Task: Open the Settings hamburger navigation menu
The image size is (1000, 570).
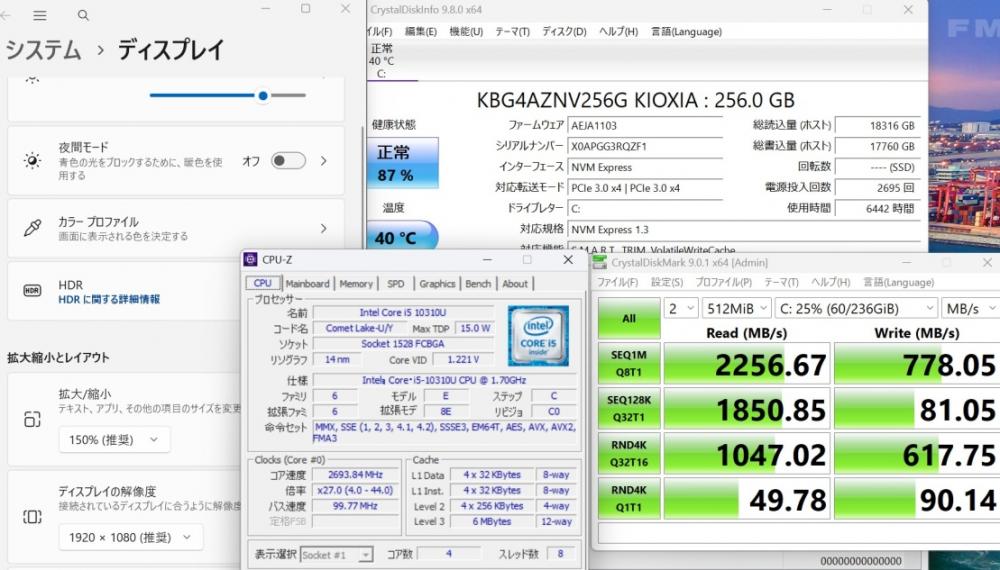Action: pos(40,15)
